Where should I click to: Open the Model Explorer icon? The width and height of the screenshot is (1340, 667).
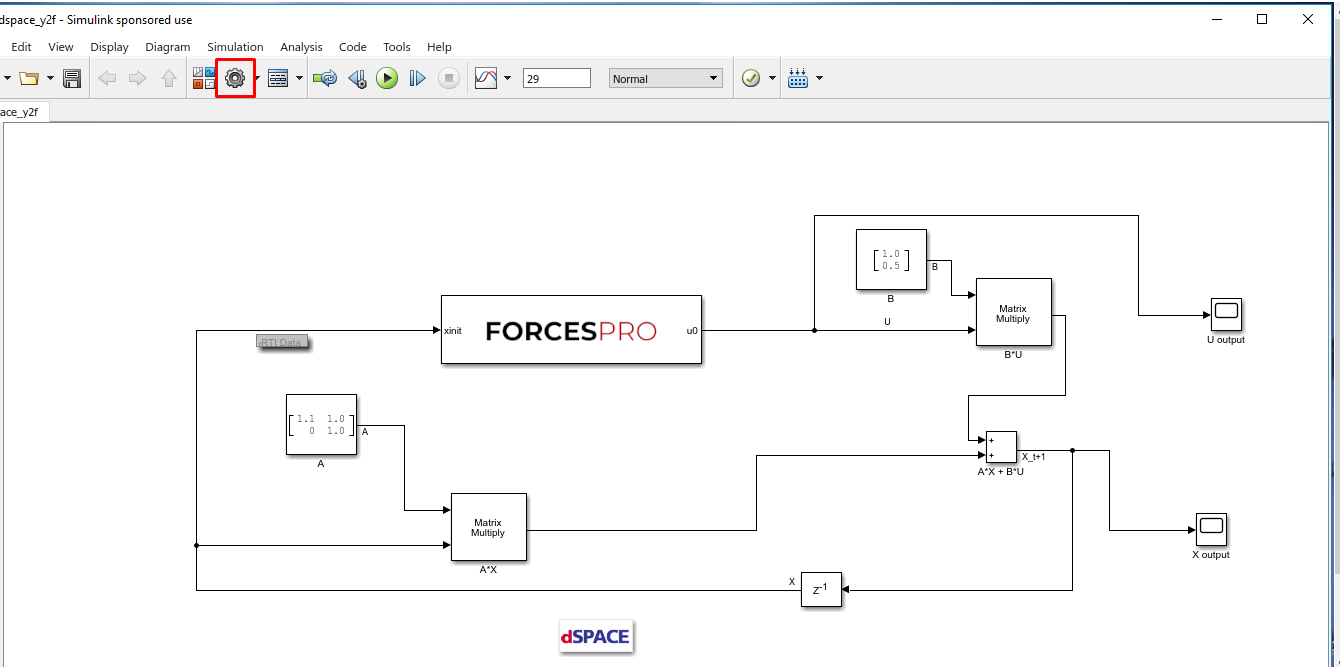coord(278,78)
